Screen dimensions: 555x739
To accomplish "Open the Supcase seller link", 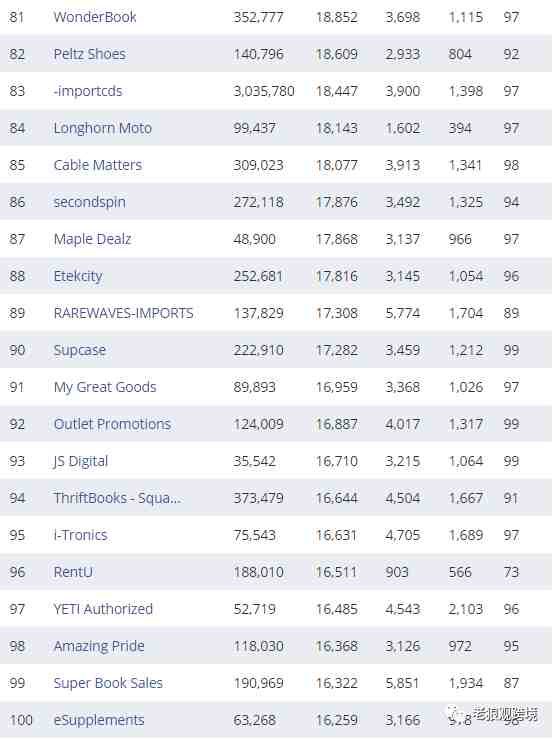I will click(x=80, y=350).
